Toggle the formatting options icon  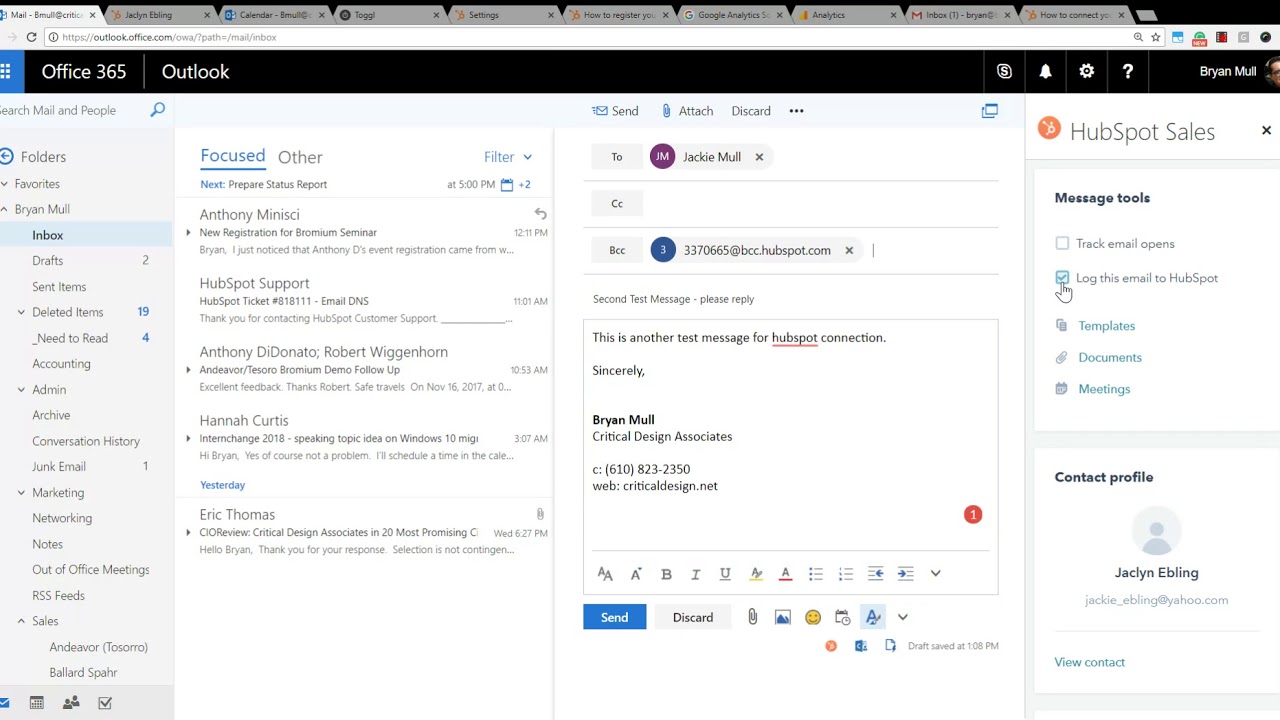click(873, 618)
